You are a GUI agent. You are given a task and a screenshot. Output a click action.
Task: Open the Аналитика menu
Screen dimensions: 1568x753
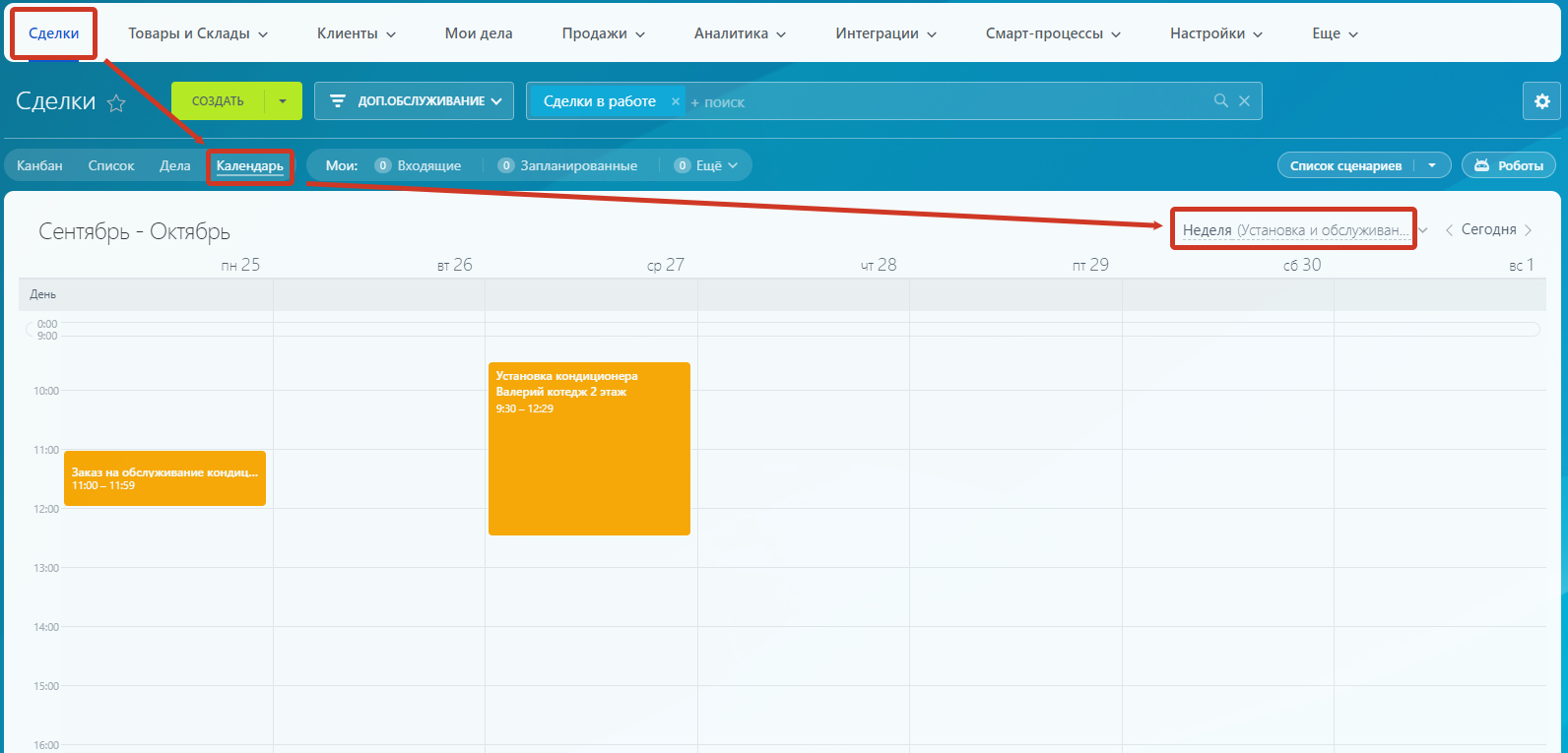coord(741,33)
